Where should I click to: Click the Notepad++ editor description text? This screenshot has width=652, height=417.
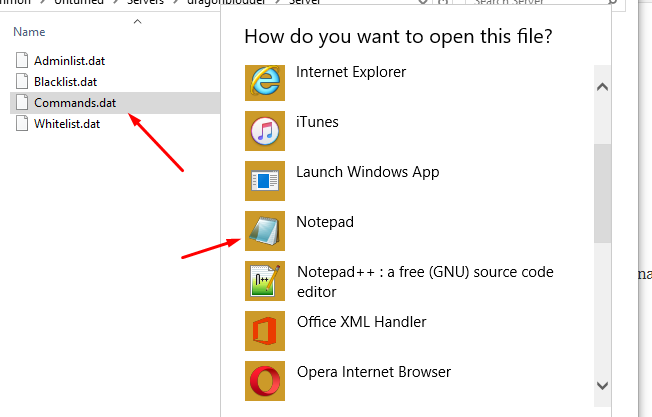[425, 282]
